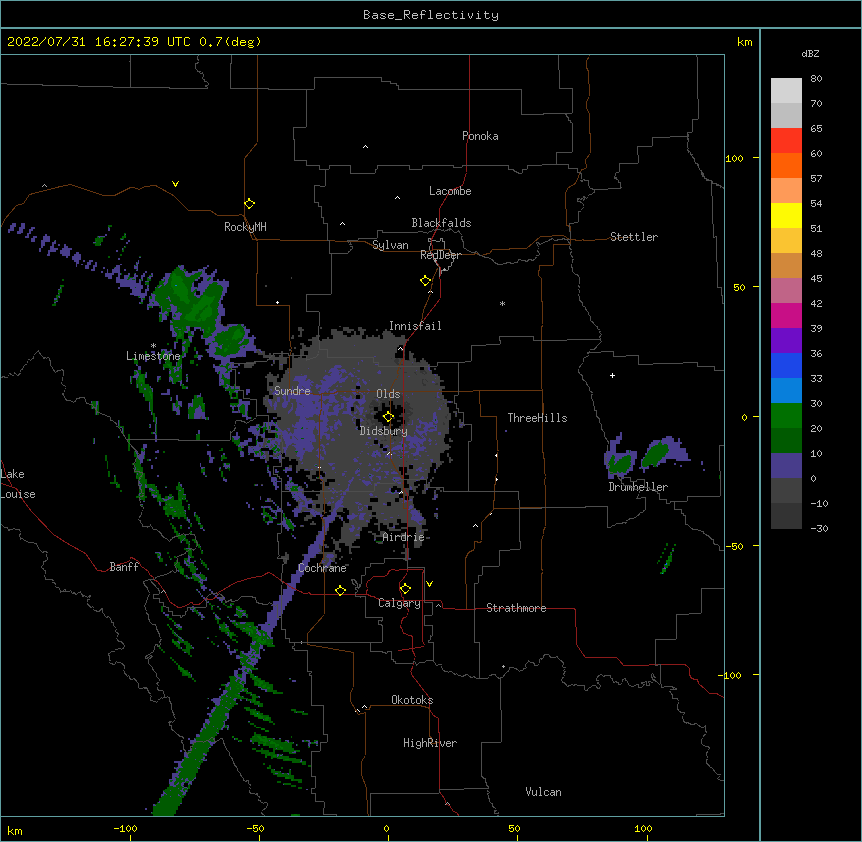Click the yellow v marker northwest of RockyMH
Image resolution: width=862 pixels, height=842 pixels.
[x=175, y=184]
